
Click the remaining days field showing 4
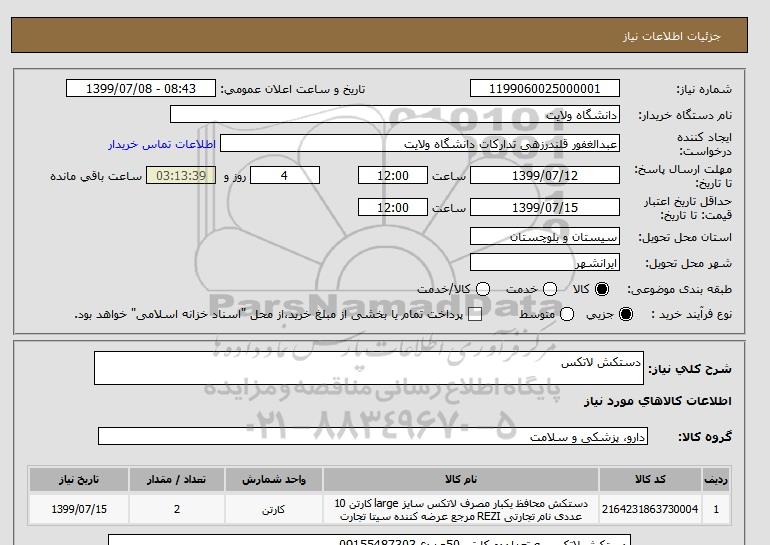[x=285, y=175]
